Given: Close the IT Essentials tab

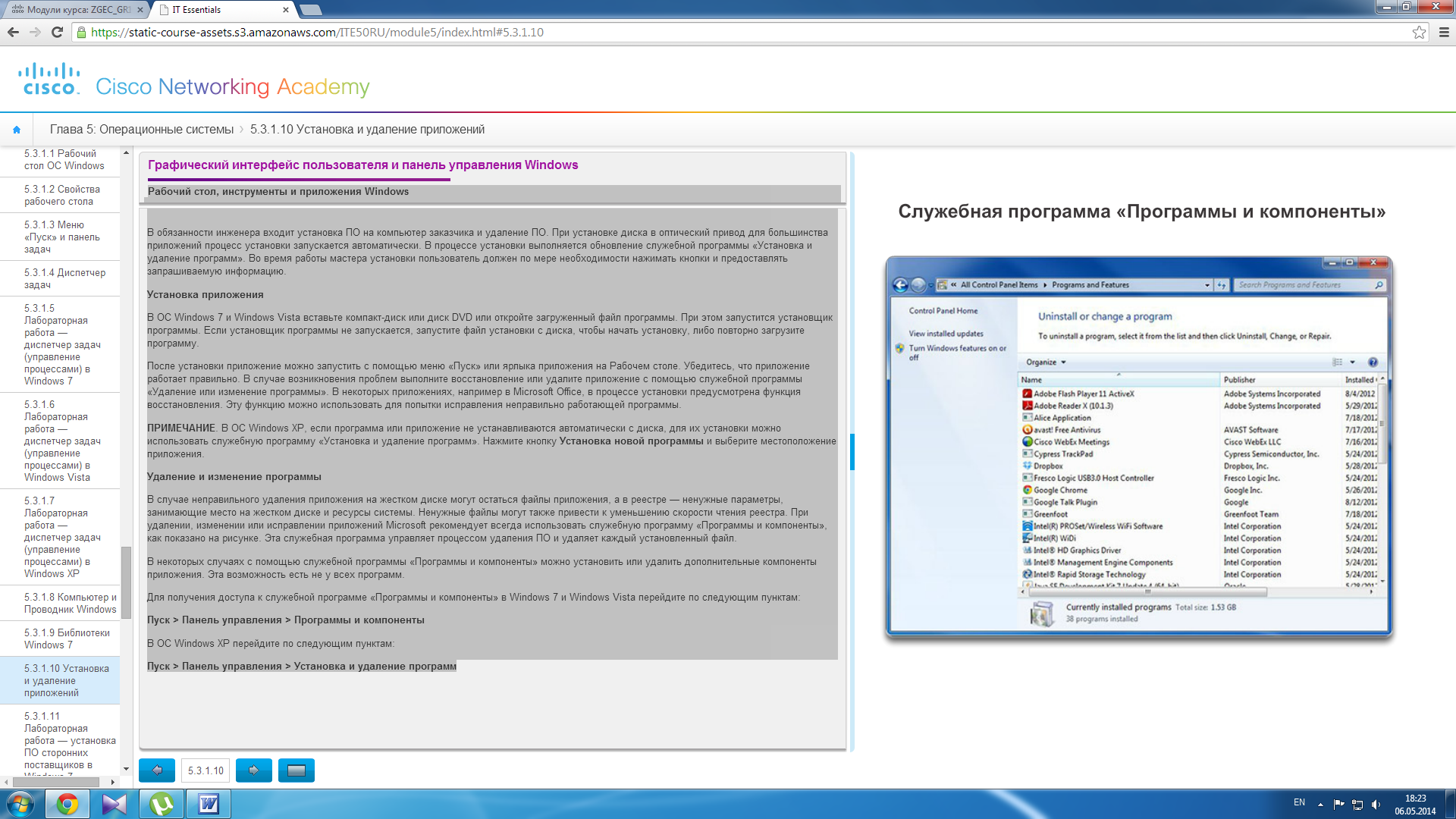Looking at the screenshot, I should (286, 10).
